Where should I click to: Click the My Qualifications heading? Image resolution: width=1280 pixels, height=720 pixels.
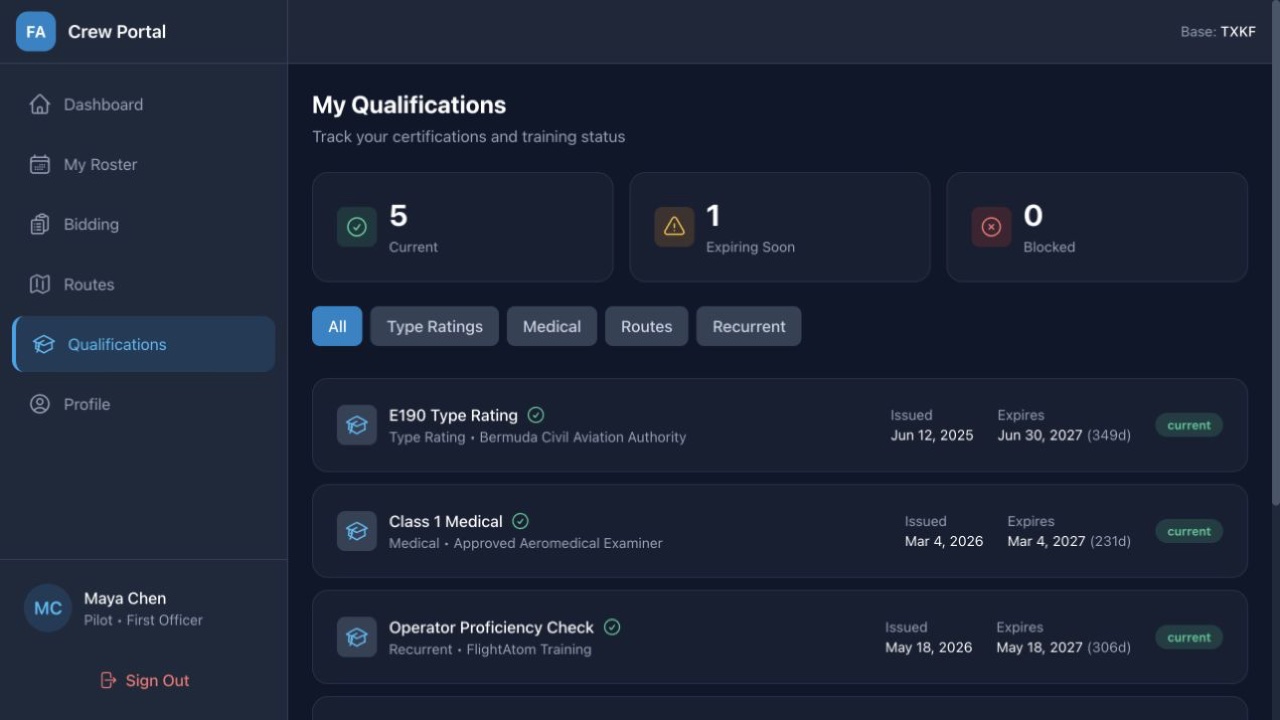[409, 105]
